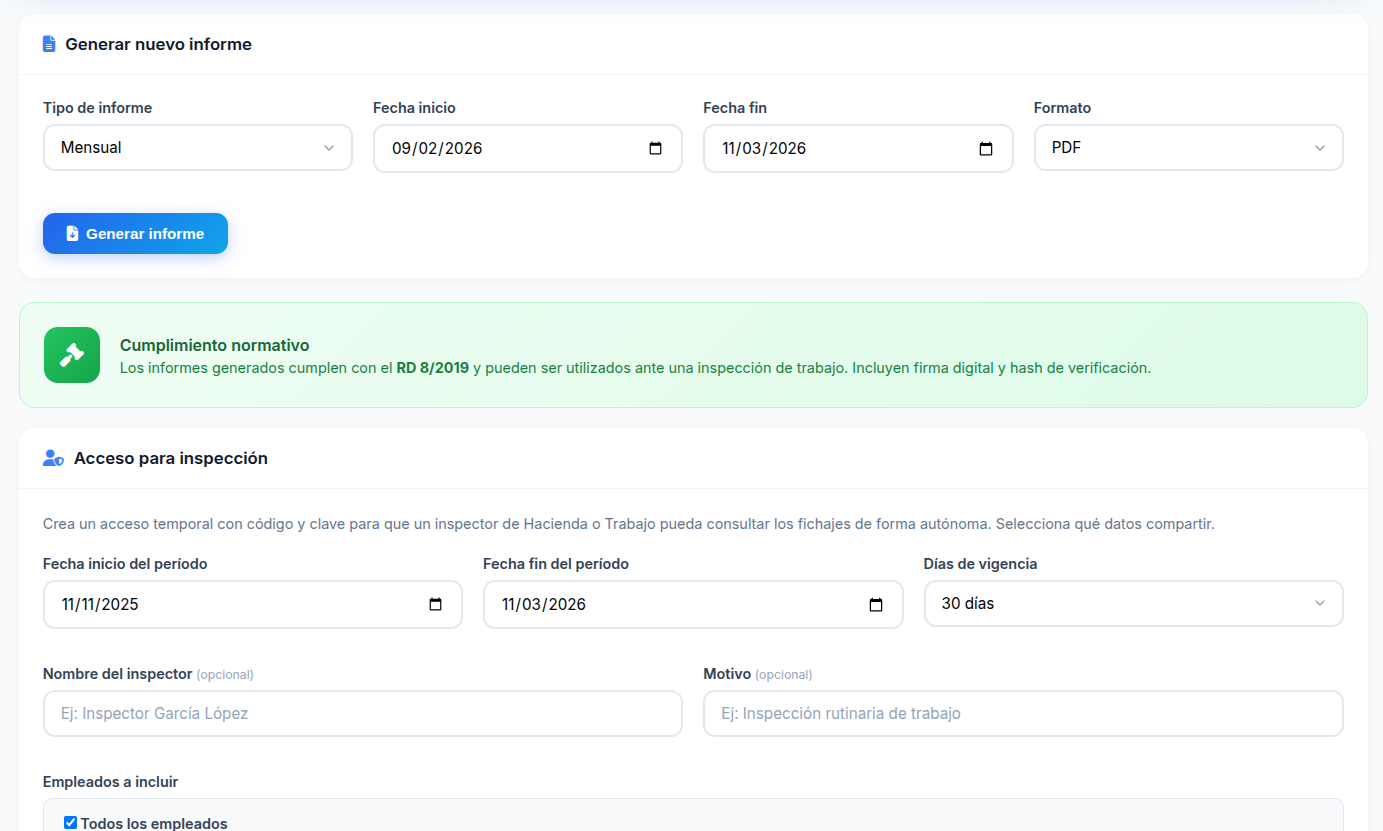Click the Fecha inicio date value 09/02/2026
1383x831 pixels.
[437, 149]
